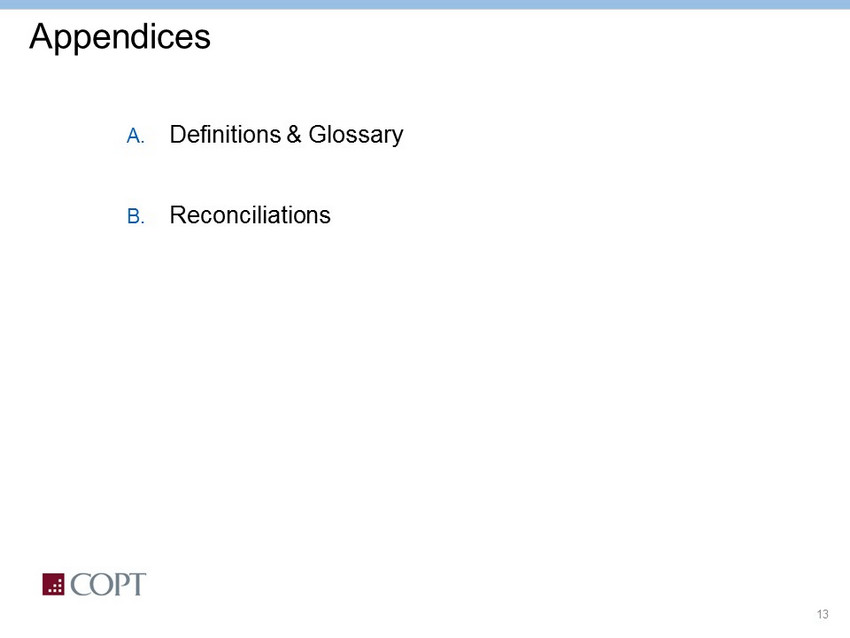
Task: Select the blue "B." list marker
Action: pyautogui.click(x=136, y=216)
